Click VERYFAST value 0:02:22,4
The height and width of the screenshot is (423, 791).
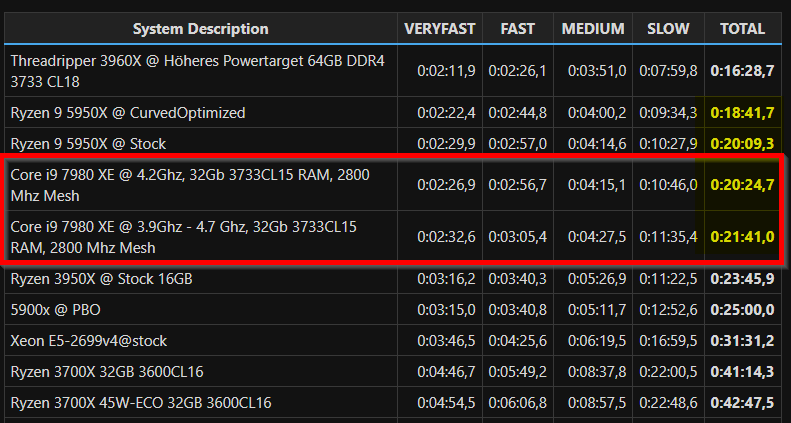[446, 112]
